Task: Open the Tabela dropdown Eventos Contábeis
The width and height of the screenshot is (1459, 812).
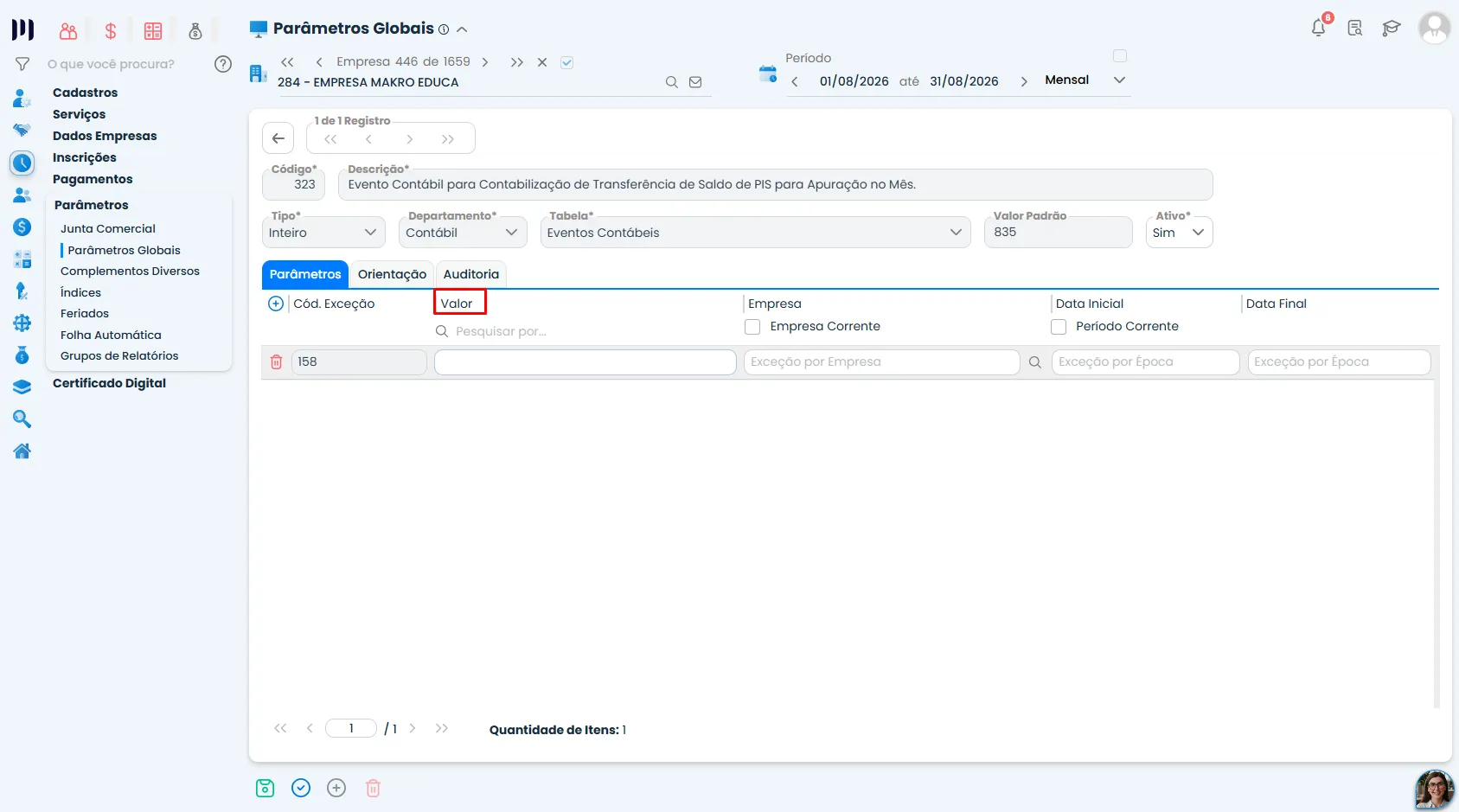Action: click(x=755, y=233)
